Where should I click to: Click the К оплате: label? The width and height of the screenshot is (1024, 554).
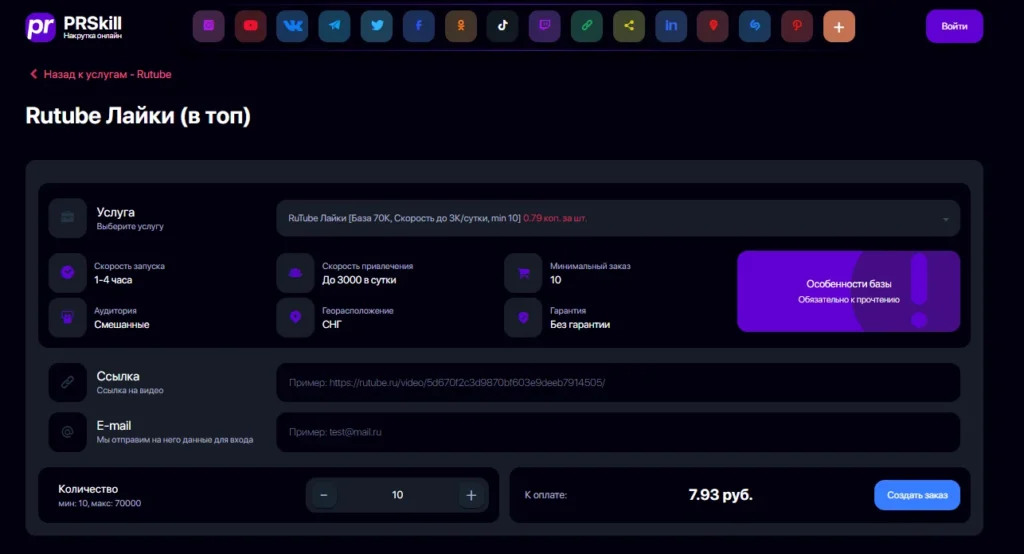(545, 495)
